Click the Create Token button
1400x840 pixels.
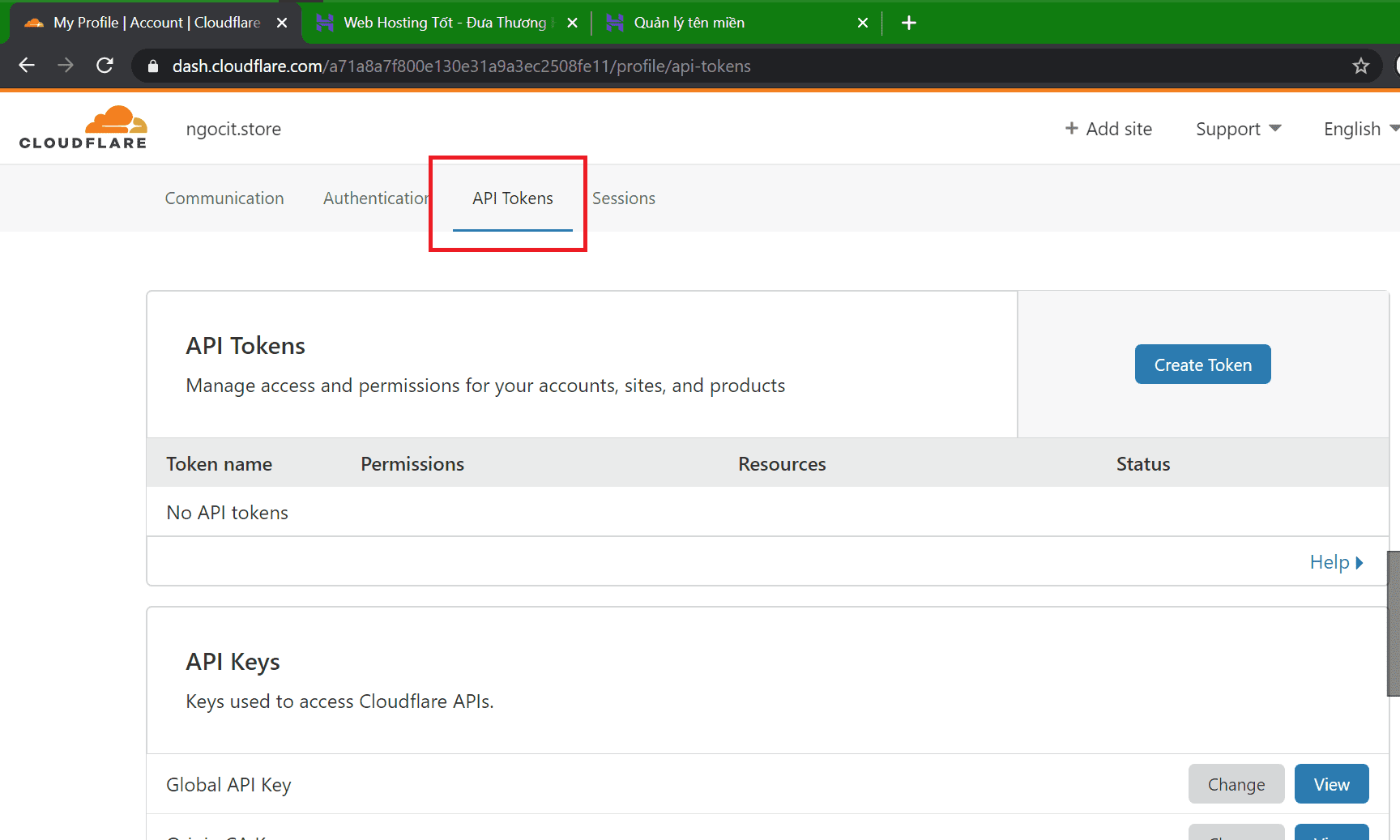(1202, 365)
